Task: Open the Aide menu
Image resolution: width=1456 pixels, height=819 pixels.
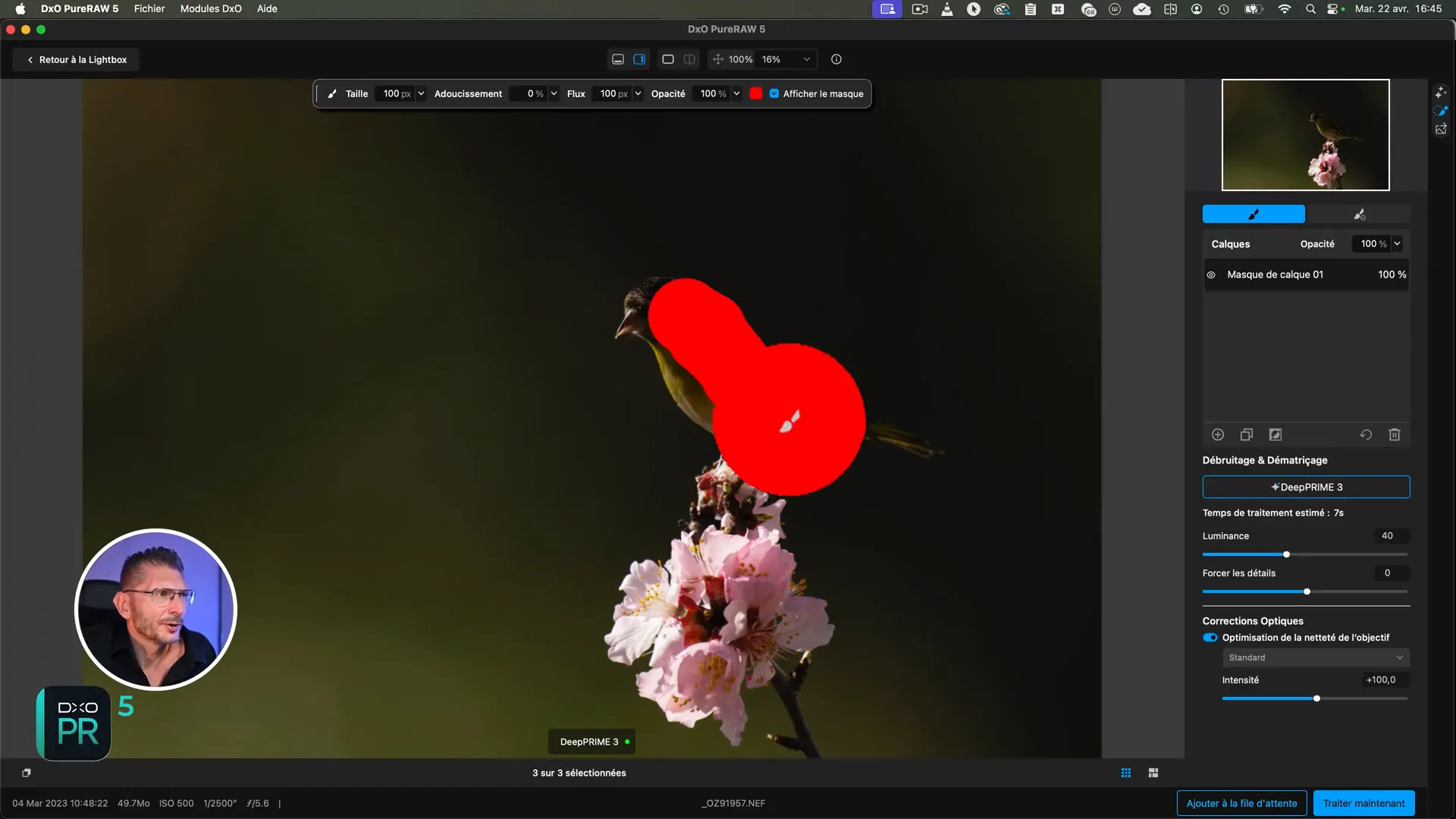Action: click(267, 8)
